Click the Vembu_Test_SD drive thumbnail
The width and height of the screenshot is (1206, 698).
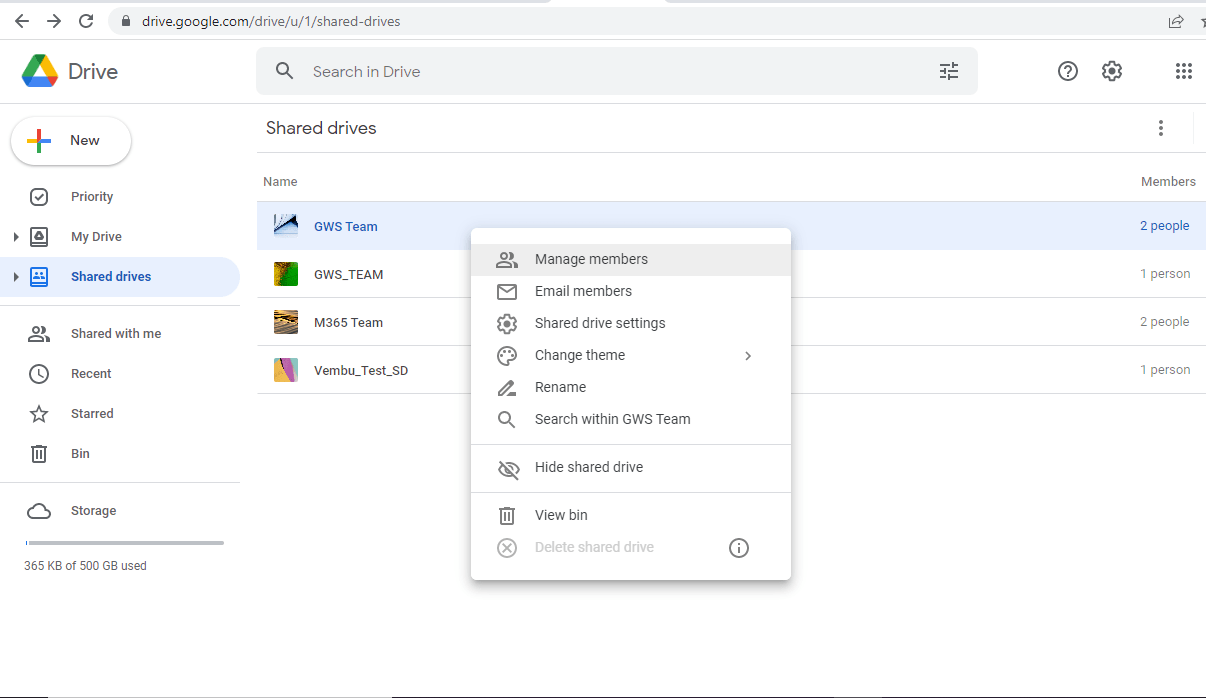[x=286, y=370]
